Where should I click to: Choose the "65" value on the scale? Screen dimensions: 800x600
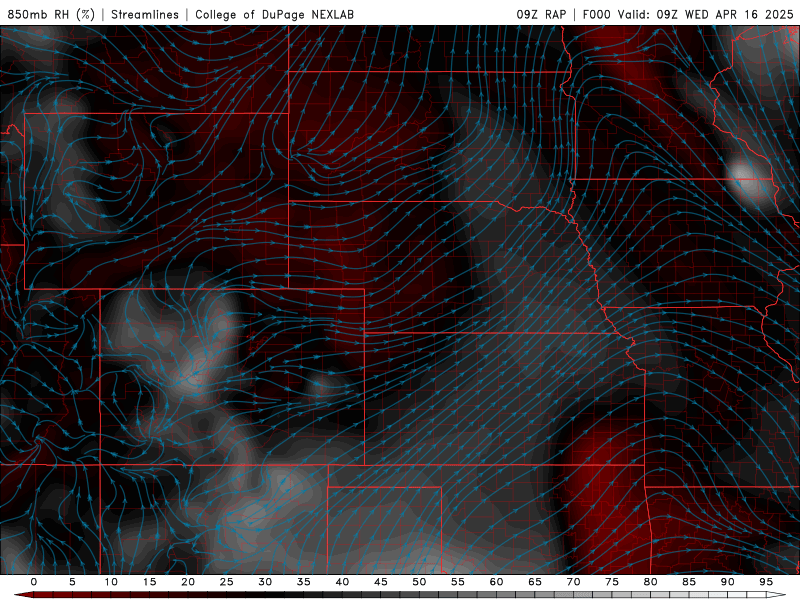535,582
